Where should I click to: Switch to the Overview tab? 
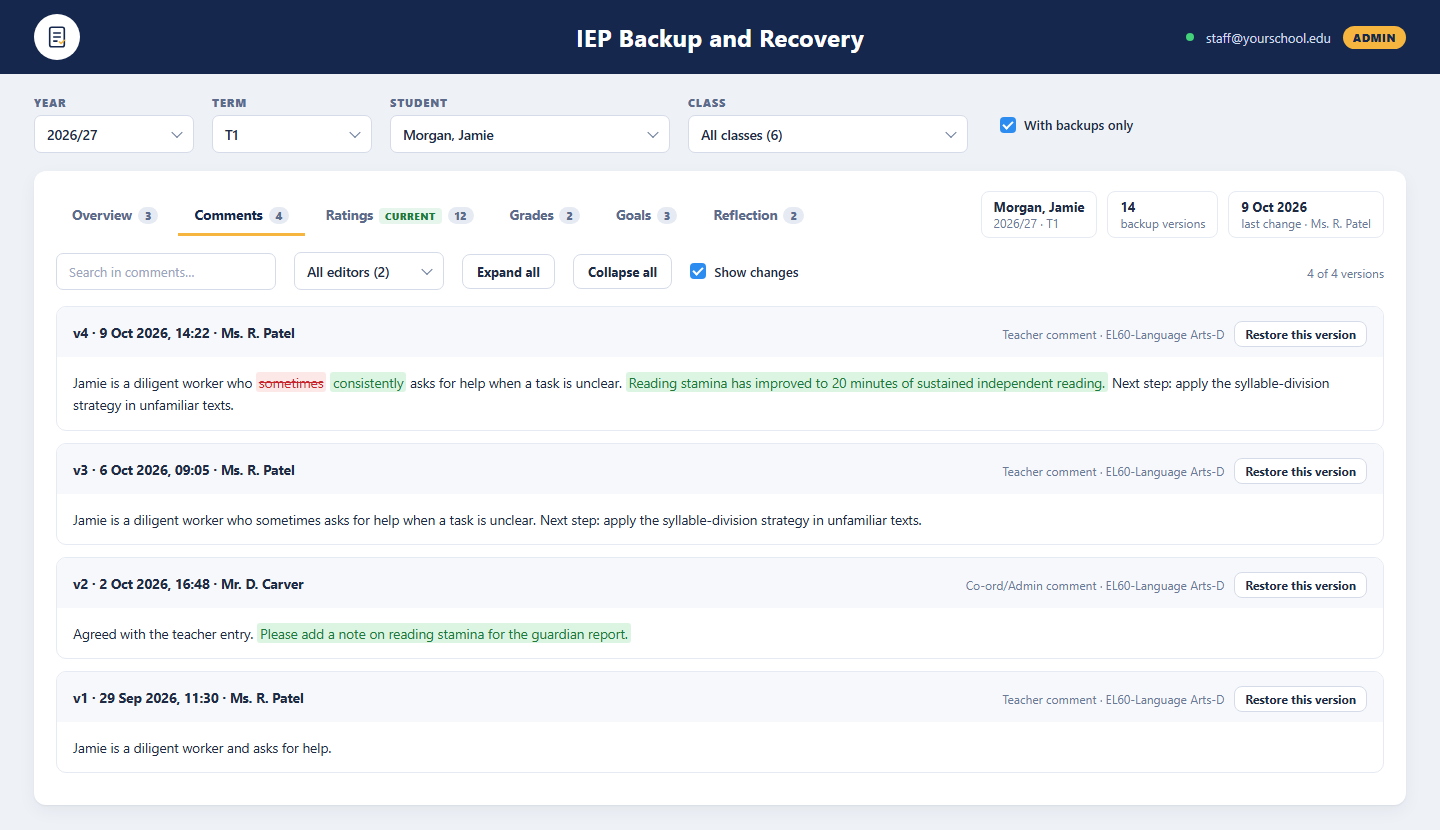click(x=114, y=215)
